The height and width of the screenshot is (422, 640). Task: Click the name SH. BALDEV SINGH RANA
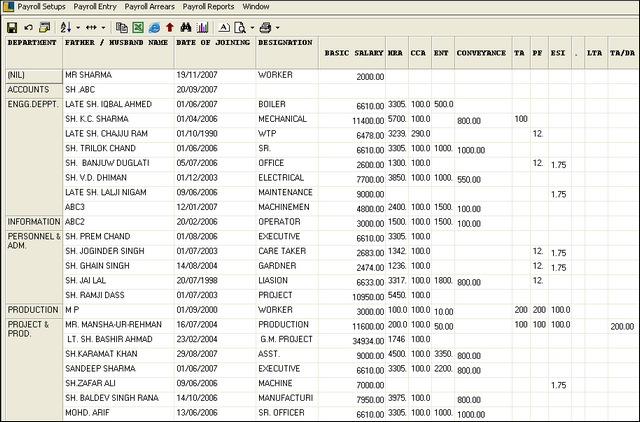(112, 398)
